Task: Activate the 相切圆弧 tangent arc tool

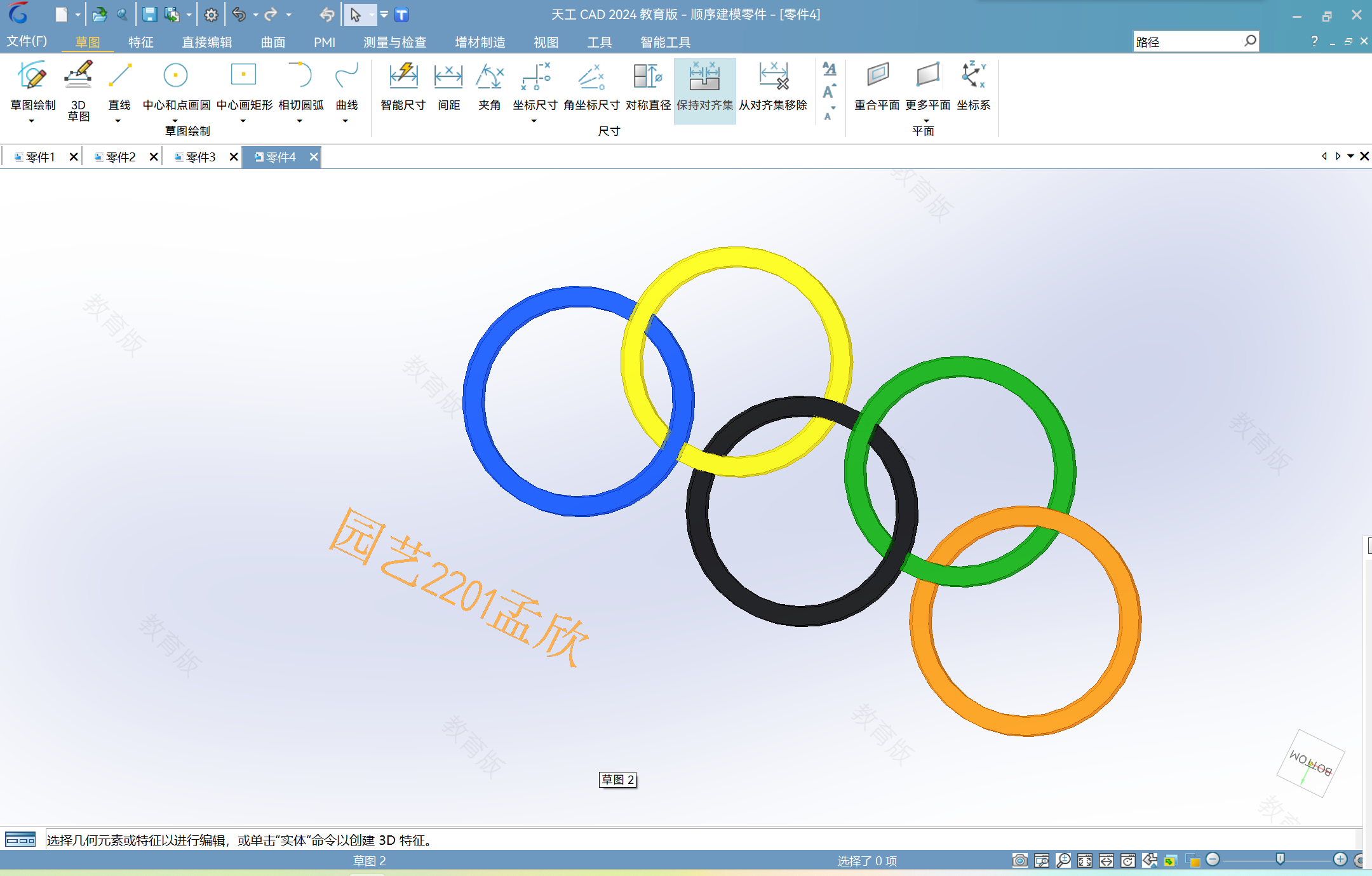Action: click(x=300, y=86)
